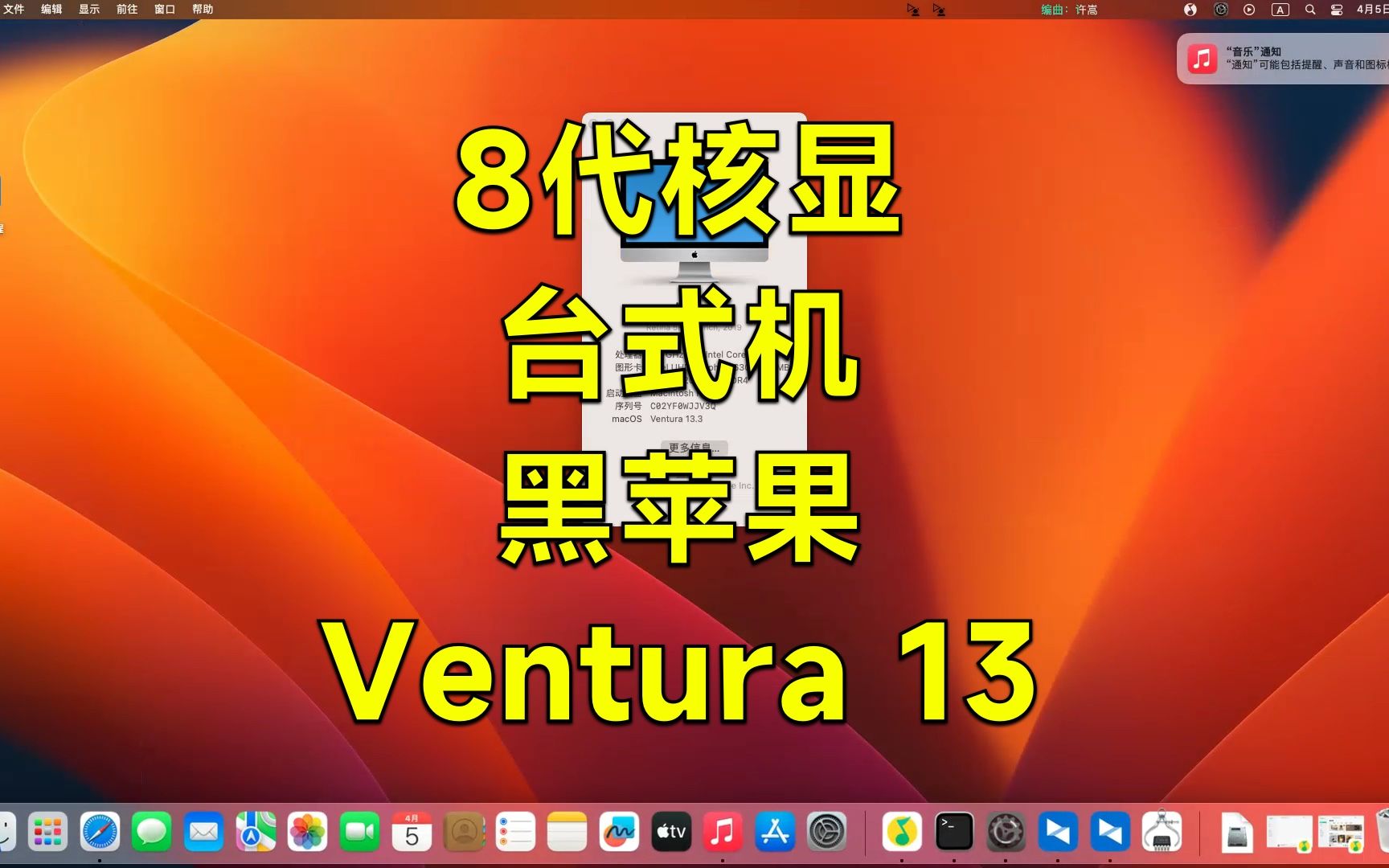
Task: Launch Maps from the Dock
Action: coord(256,832)
